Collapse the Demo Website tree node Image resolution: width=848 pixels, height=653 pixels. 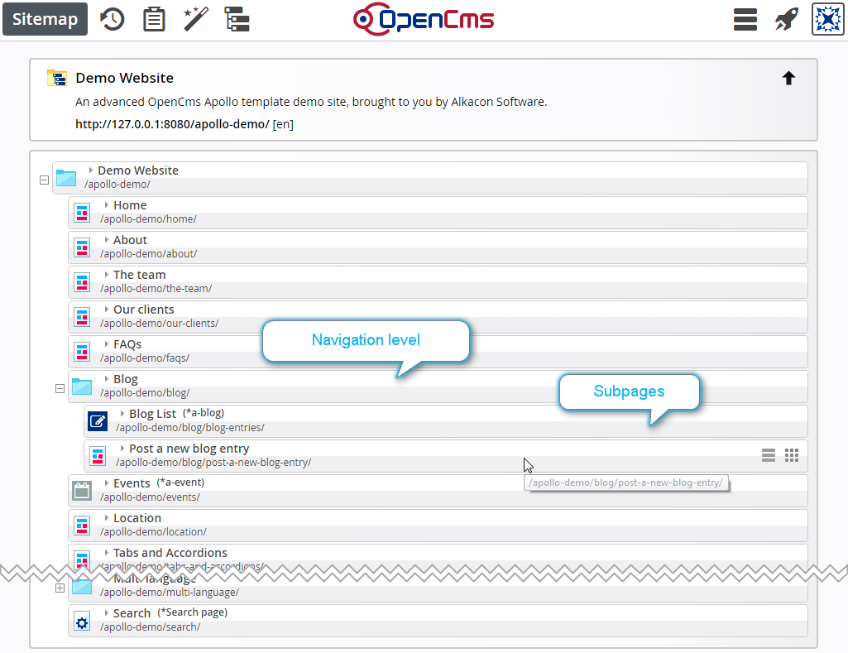click(x=44, y=178)
